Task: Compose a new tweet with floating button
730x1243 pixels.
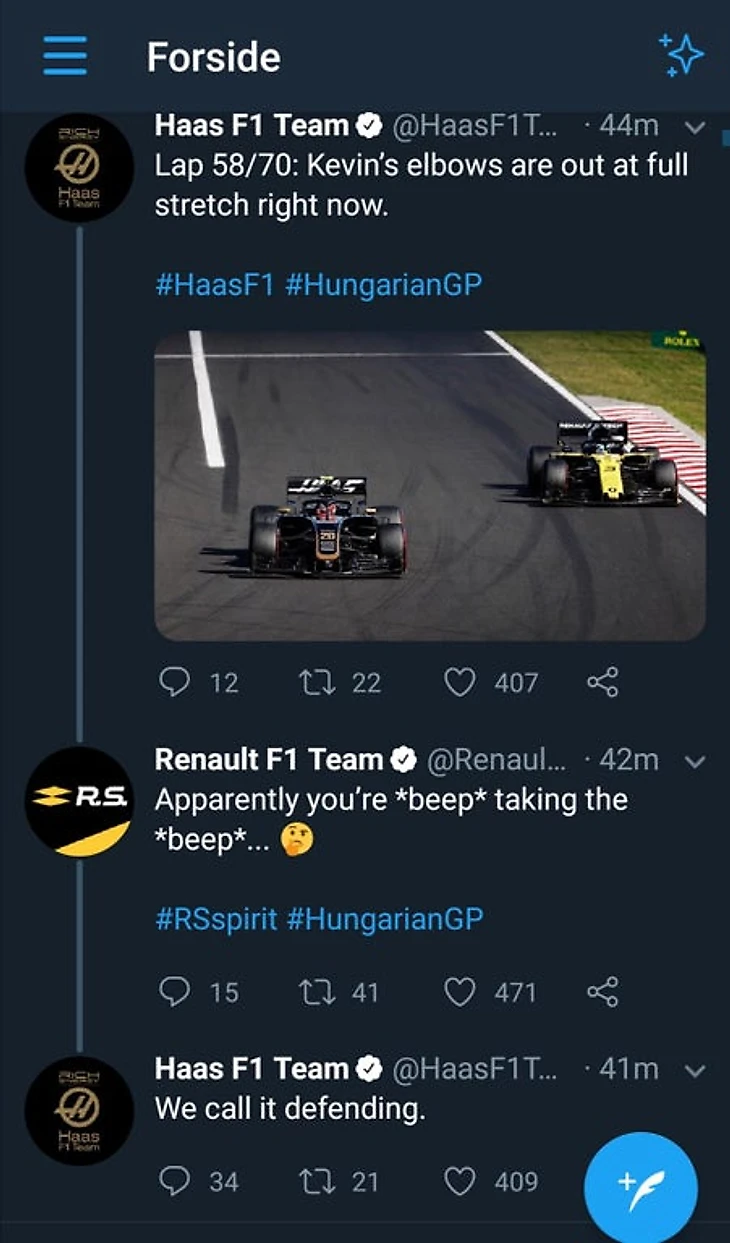Action: pyautogui.click(x=640, y=1187)
